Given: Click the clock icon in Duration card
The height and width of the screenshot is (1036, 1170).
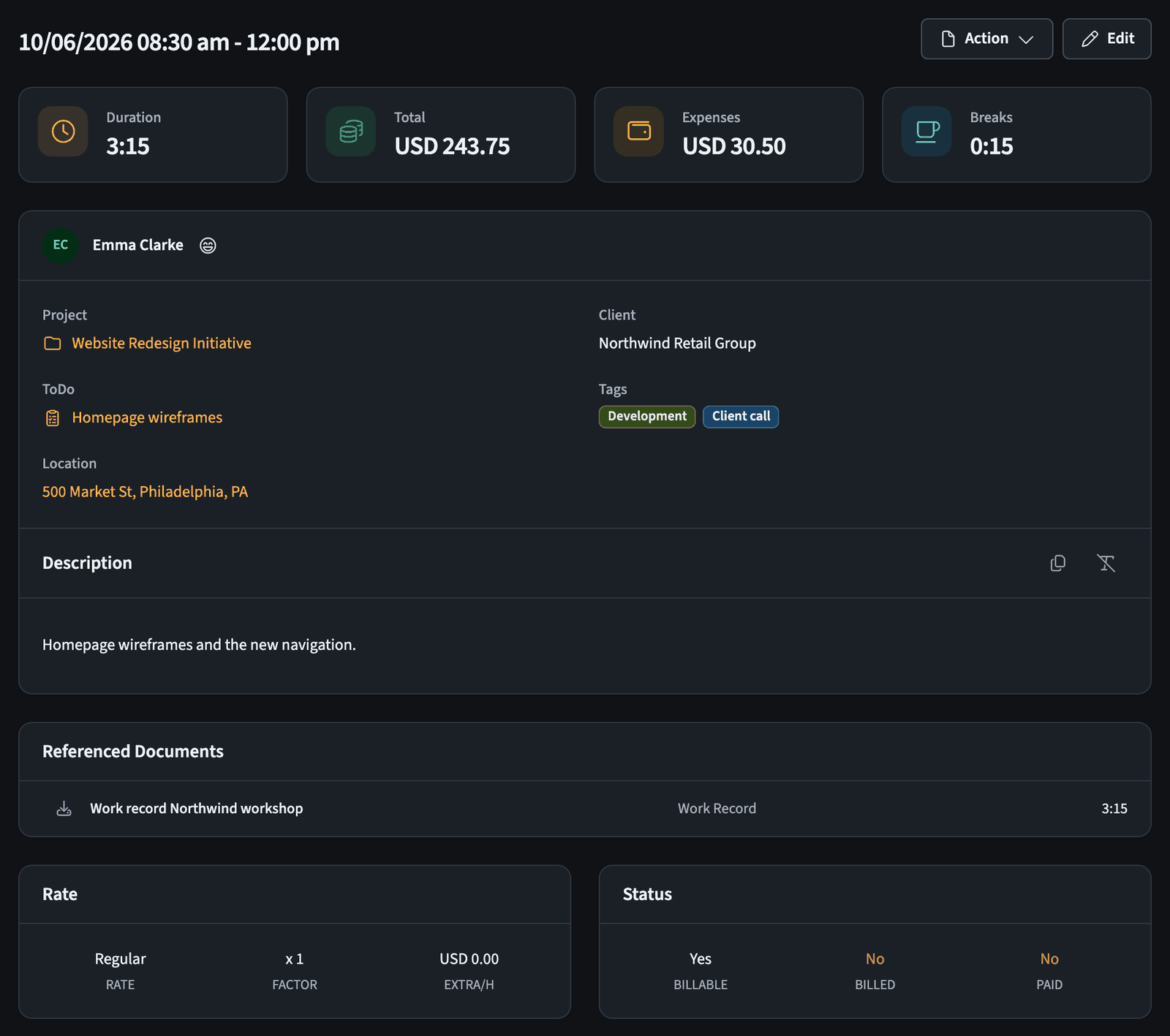Looking at the screenshot, I should pyautogui.click(x=63, y=132).
